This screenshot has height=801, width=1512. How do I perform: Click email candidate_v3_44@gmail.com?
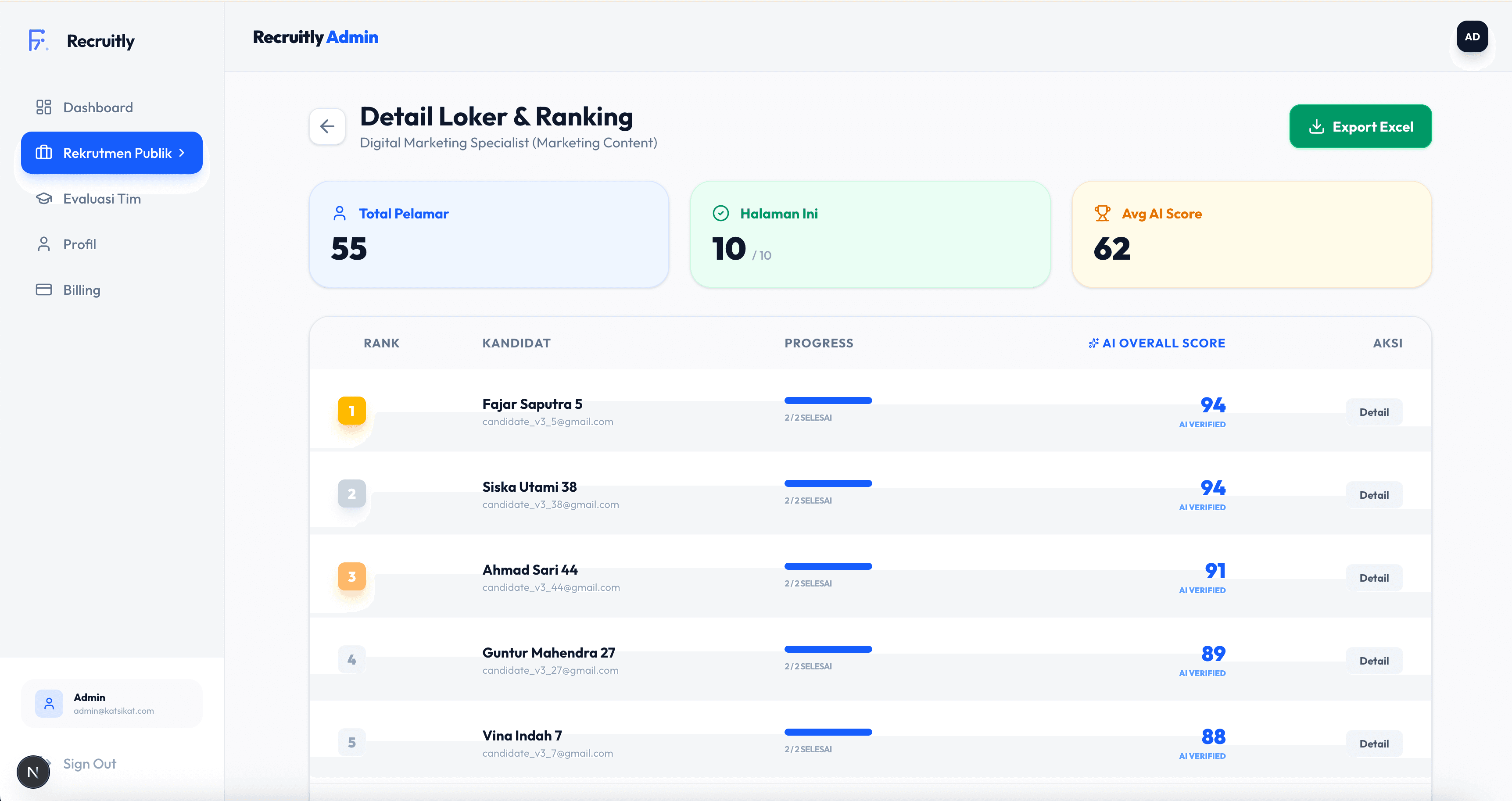click(x=551, y=587)
